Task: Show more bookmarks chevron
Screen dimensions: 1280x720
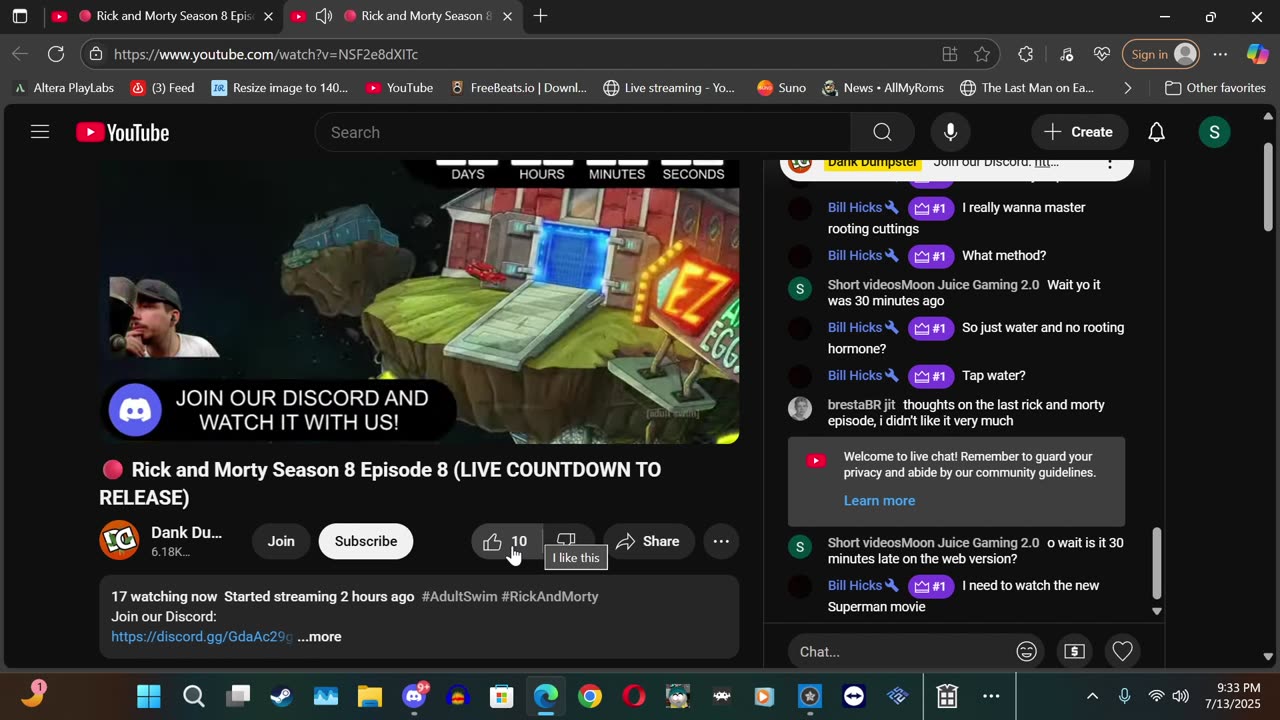Action: click(1128, 88)
